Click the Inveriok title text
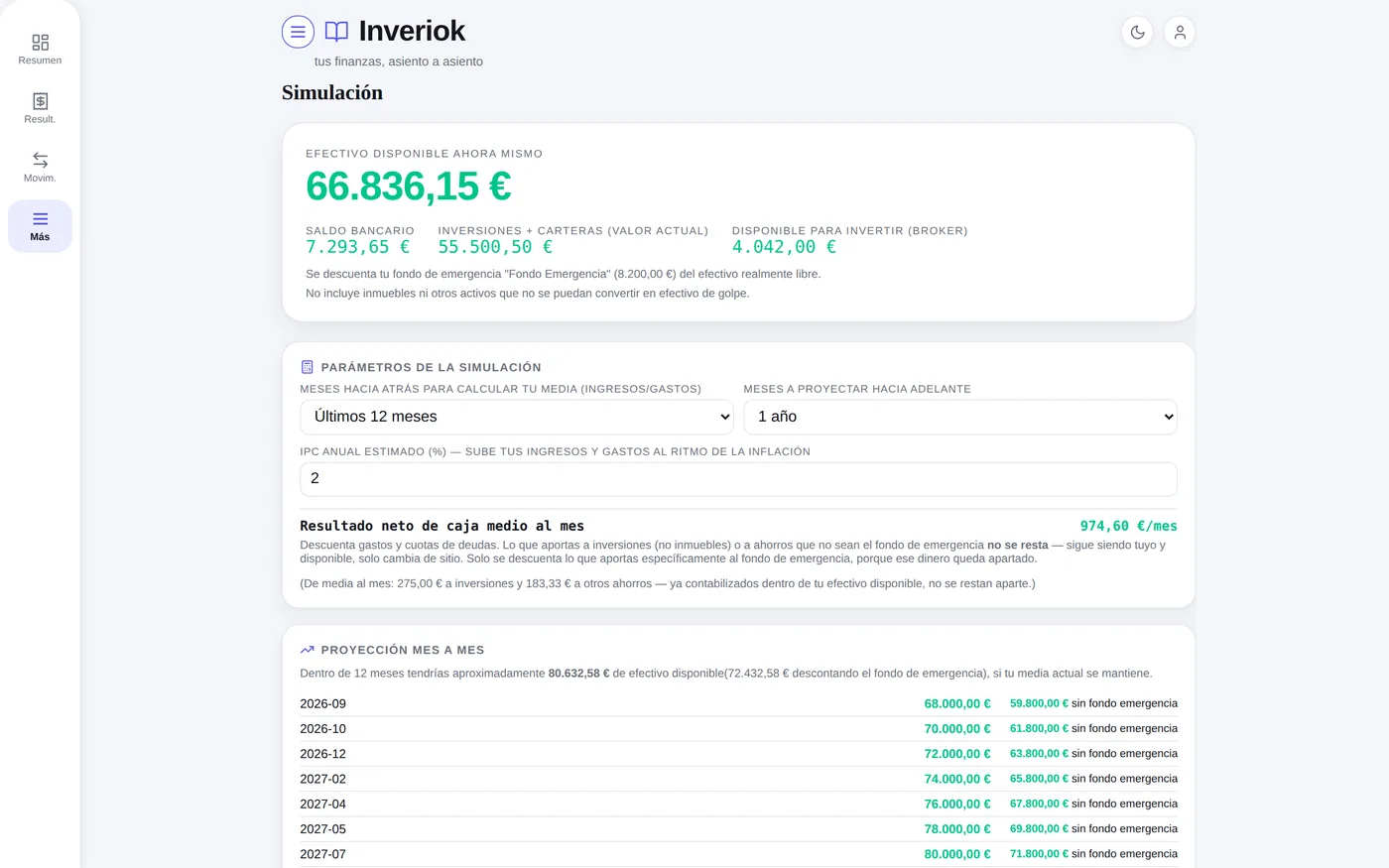Image resolution: width=1389 pixels, height=868 pixels. click(x=412, y=31)
